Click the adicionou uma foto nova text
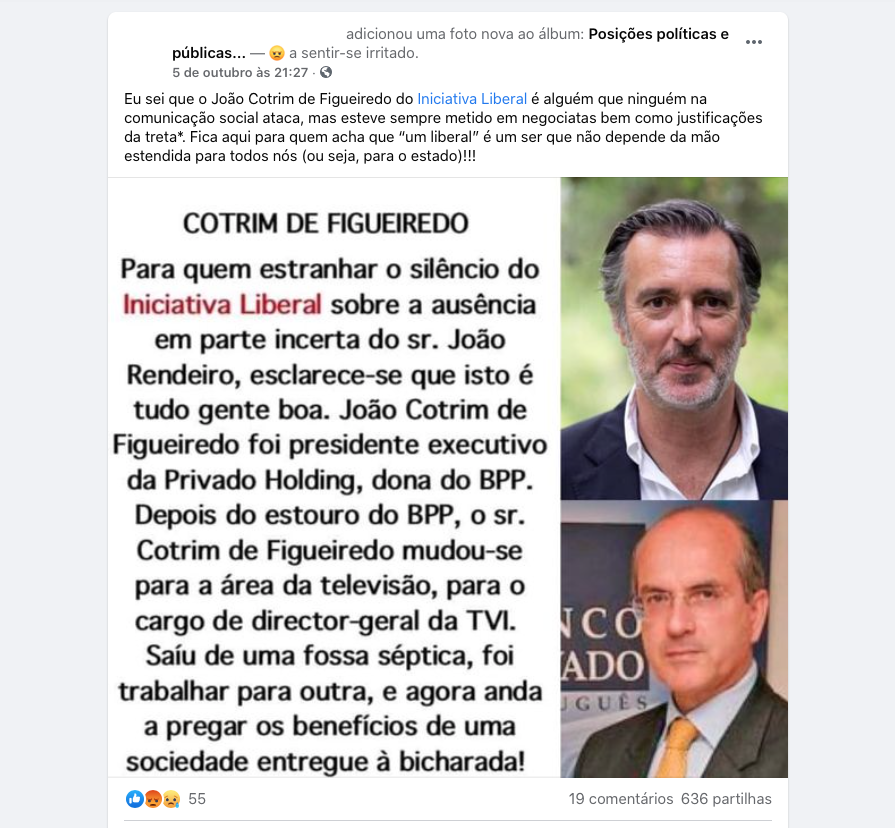Image resolution: width=895 pixels, height=828 pixels. click(x=465, y=34)
